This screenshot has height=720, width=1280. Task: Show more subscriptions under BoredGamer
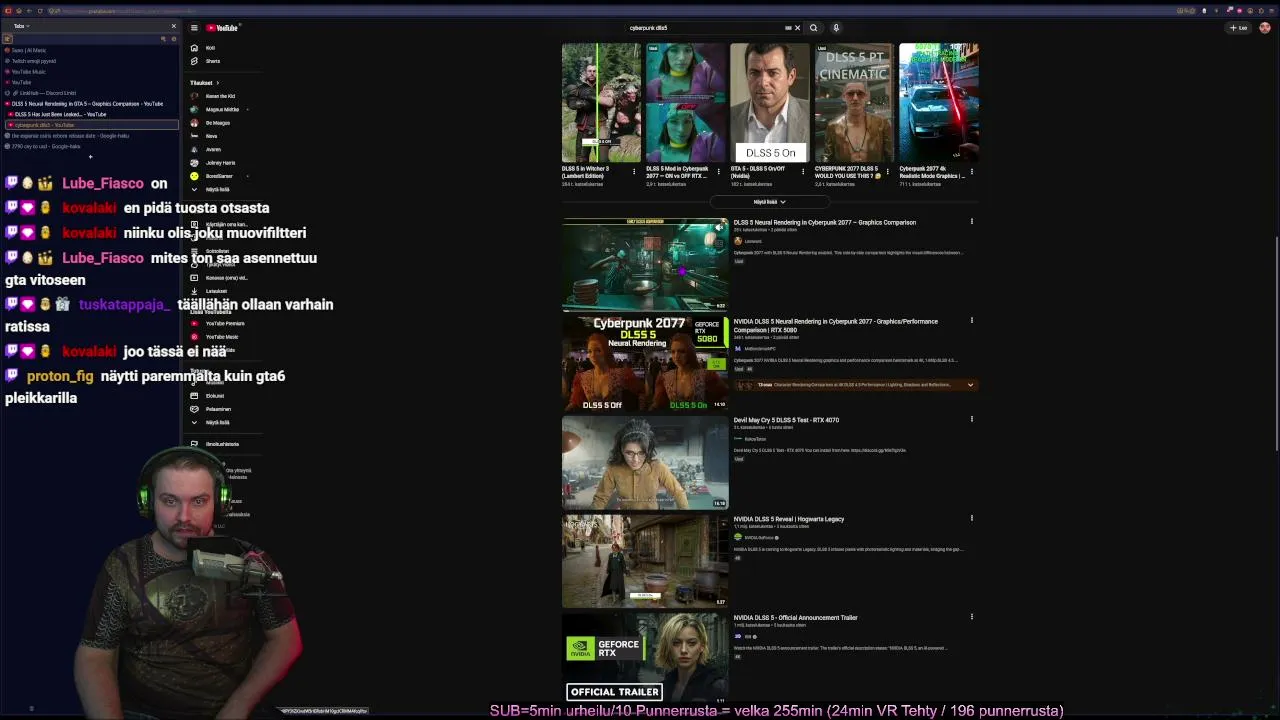216,189
